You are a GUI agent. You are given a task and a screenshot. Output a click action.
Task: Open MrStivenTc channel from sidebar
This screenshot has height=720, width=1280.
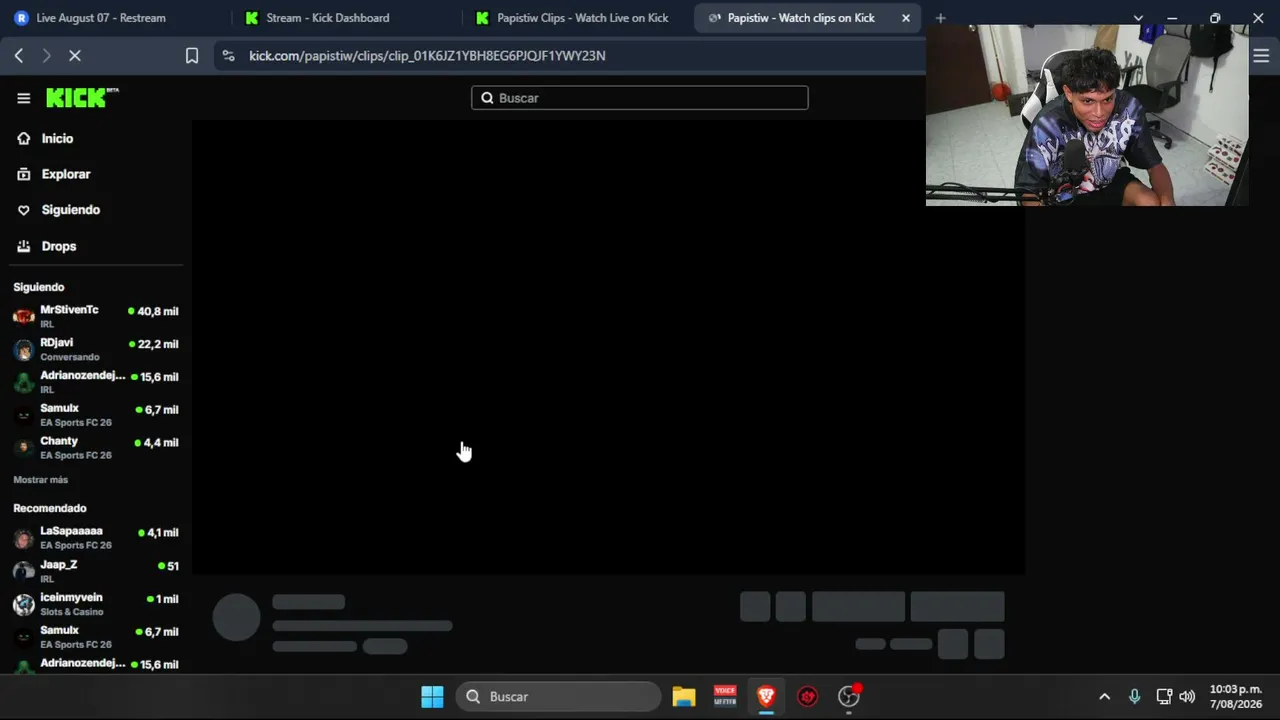(96, 316)
